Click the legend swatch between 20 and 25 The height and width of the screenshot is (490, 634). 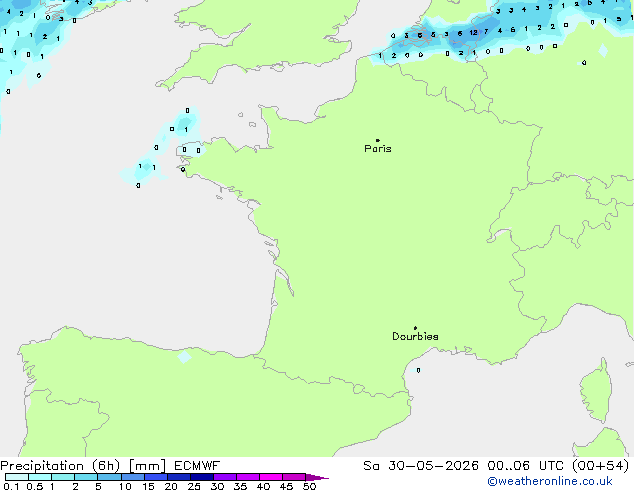[179, 477]
